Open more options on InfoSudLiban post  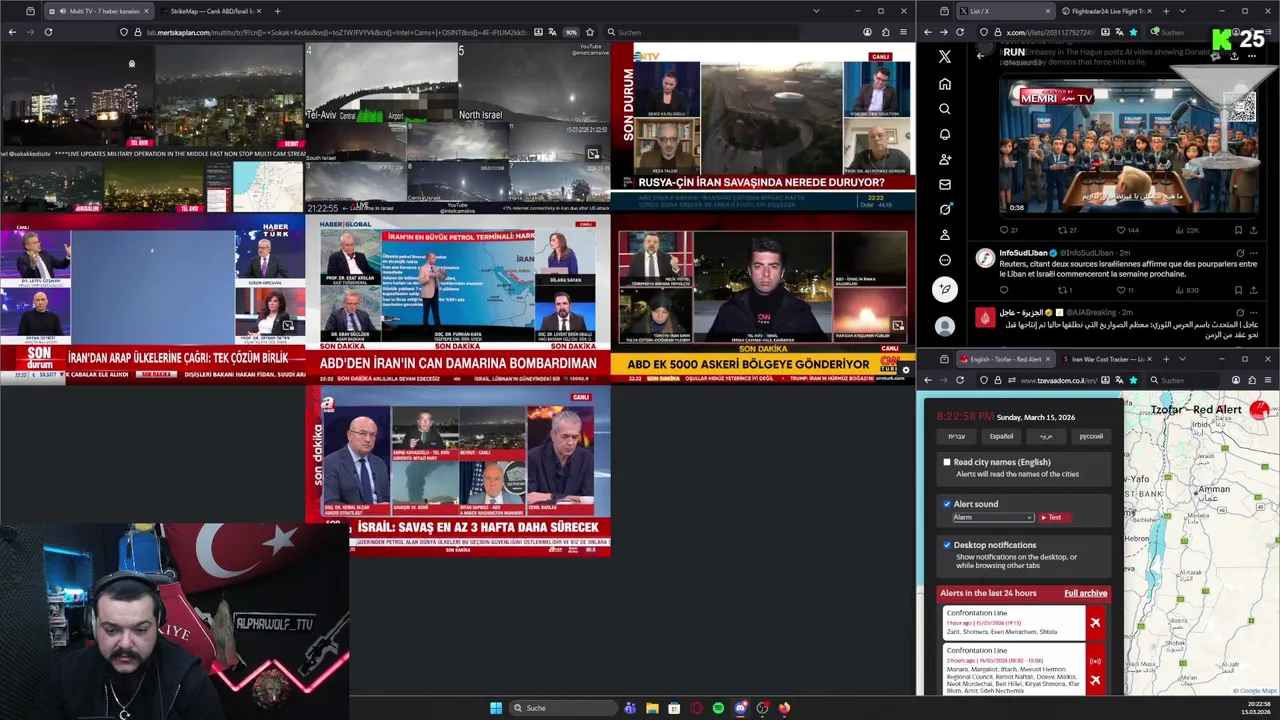[1255, 253]
